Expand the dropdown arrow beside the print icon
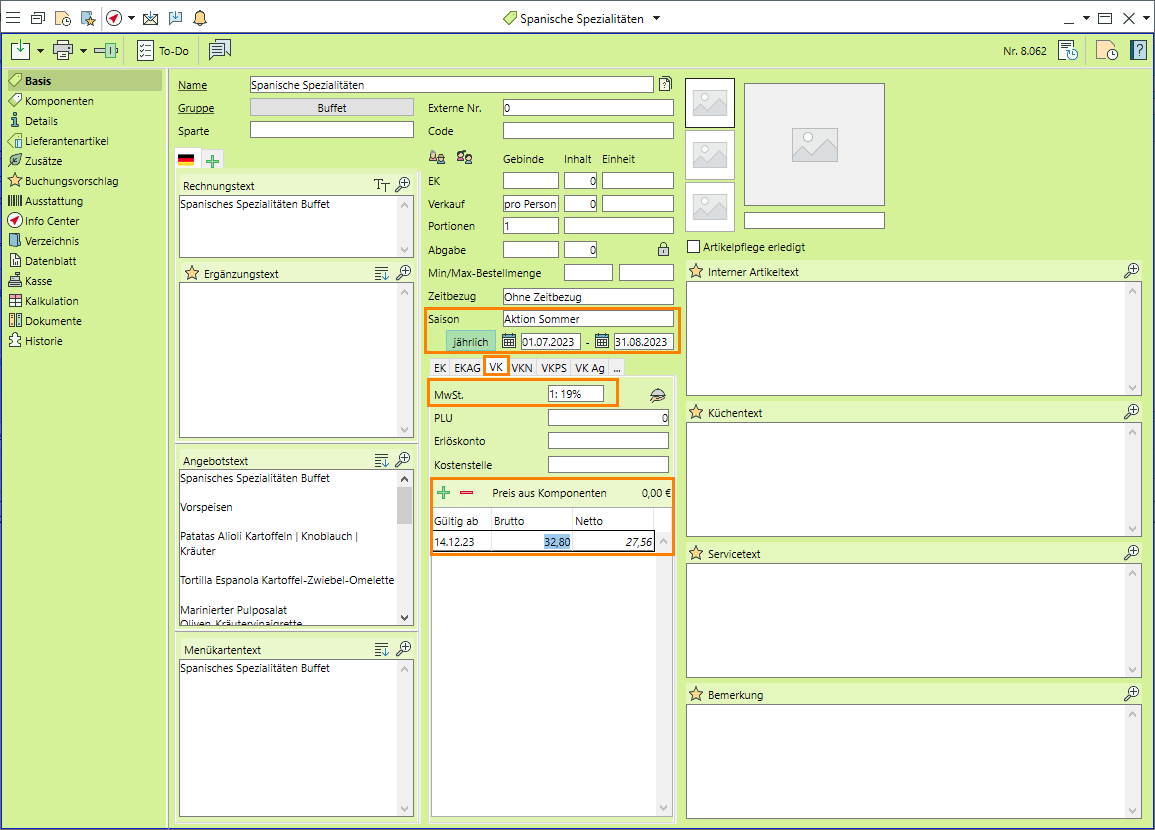Screen dimensions: 1155x830 coord(84,50)
